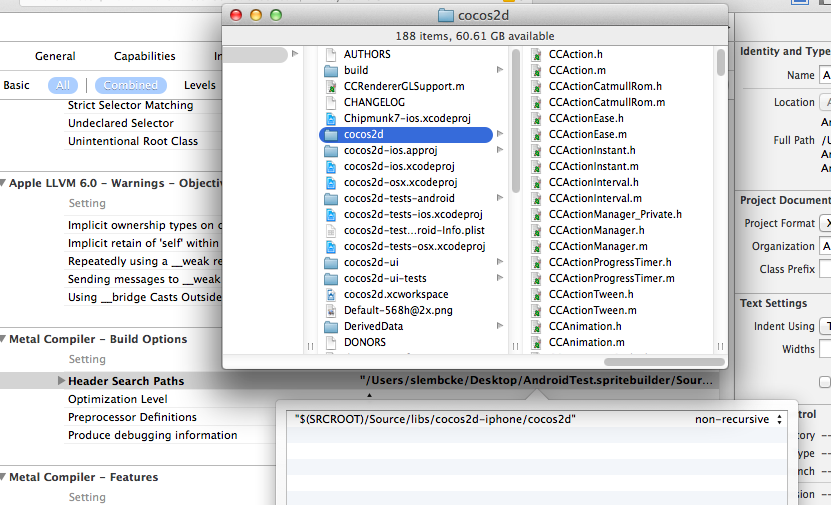
Task: Close the cocos2d Finder window
Action: click(236, 15)
